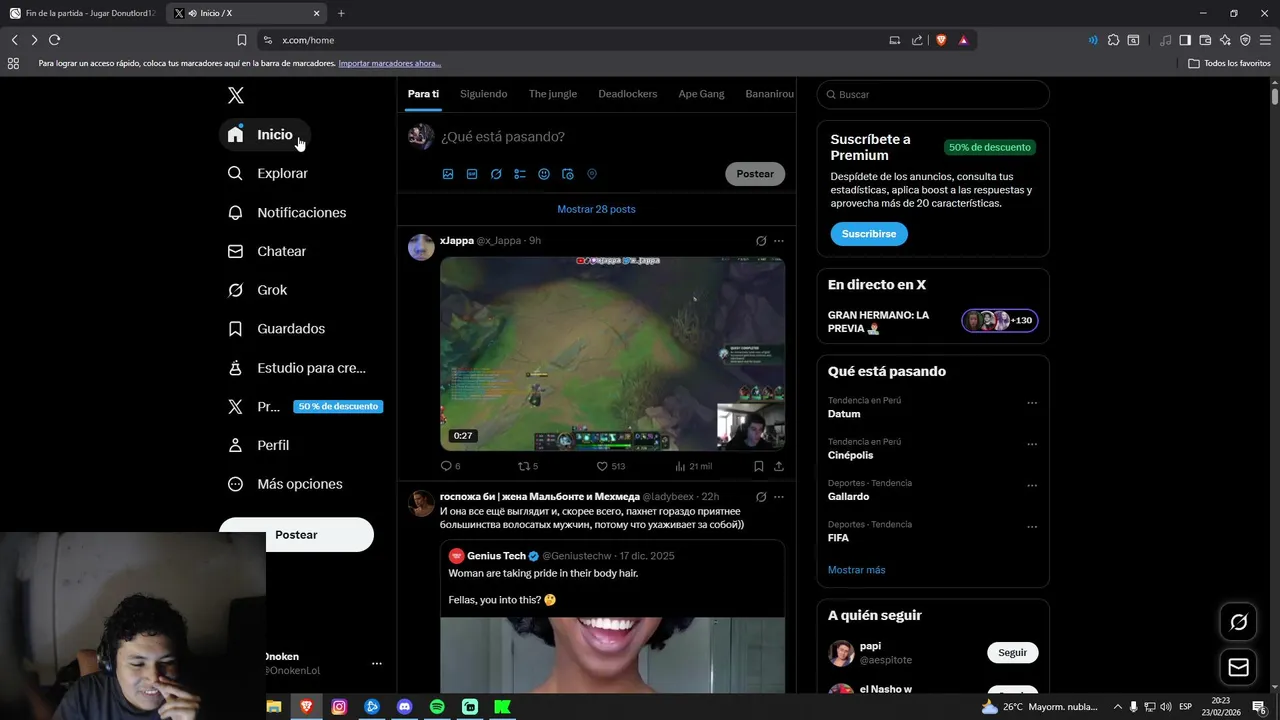Add a poll to the post
Image resolution: width=1280 pixels, height=720 pixels.
click(520, 174)
